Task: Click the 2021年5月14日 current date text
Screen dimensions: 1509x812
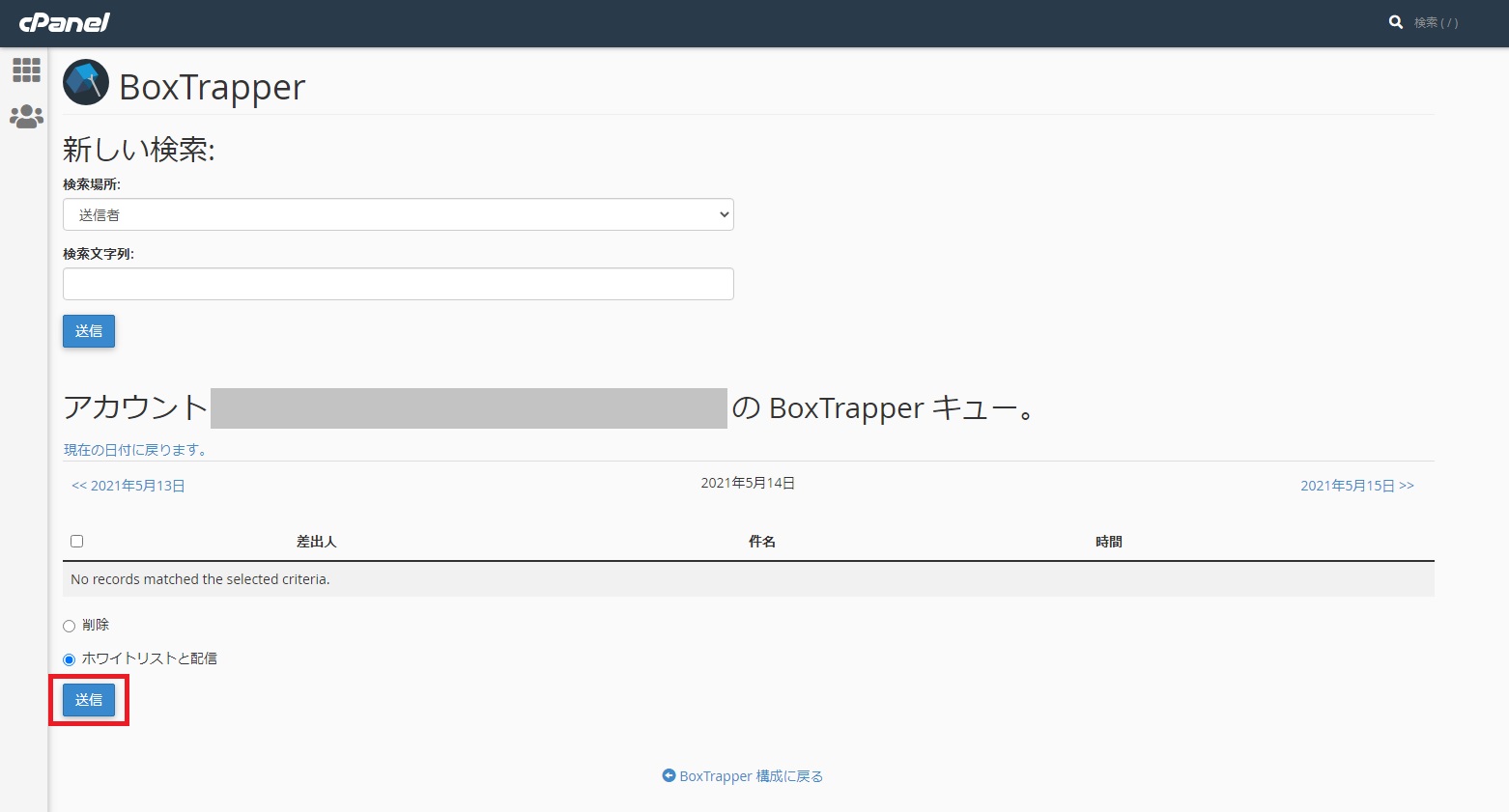Action: click(x=748, y=483)
